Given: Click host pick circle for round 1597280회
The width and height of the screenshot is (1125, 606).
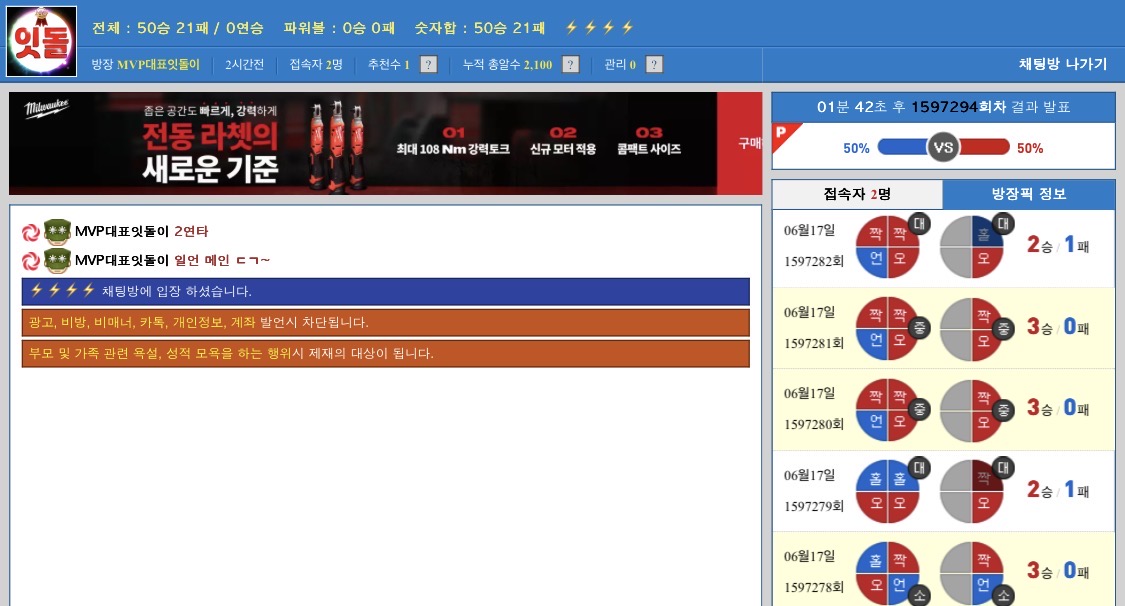Looking at the screenshot, I should click(x=971, y=409).
